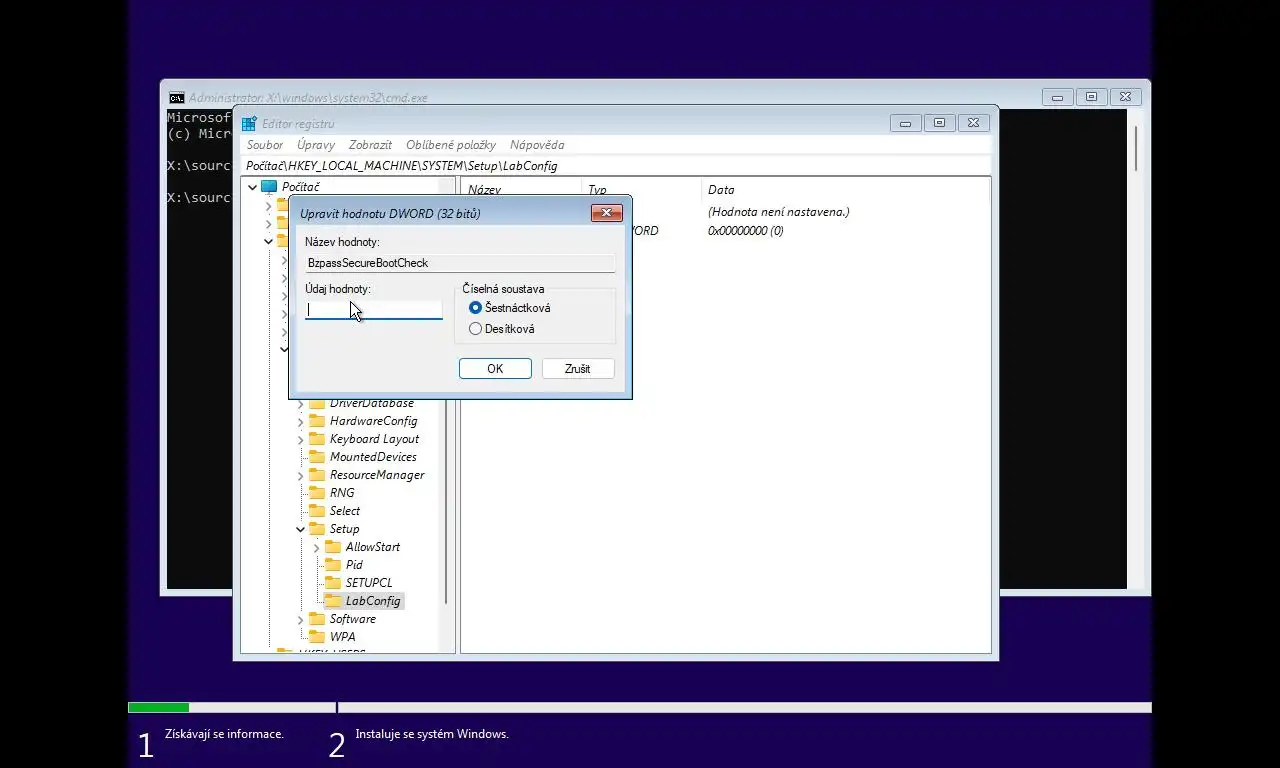This screenshot has height=768, width=1280.
Task: Click the HardwareConfig folder icon
Action: [x=317, y=421]
